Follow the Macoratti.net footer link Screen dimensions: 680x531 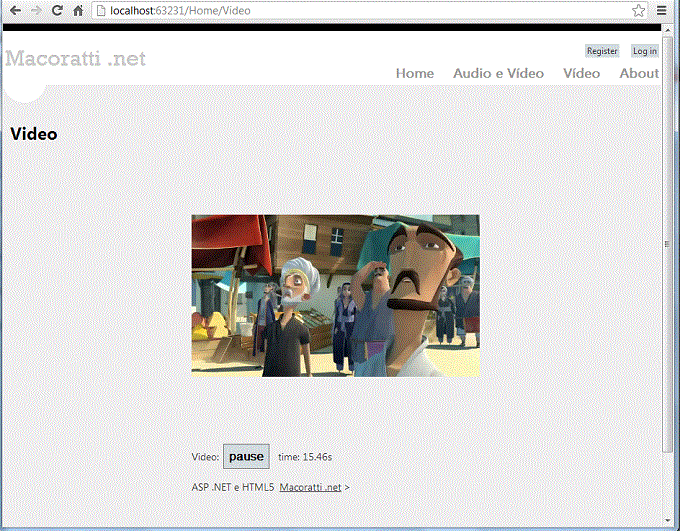click(x=310, y=487)
